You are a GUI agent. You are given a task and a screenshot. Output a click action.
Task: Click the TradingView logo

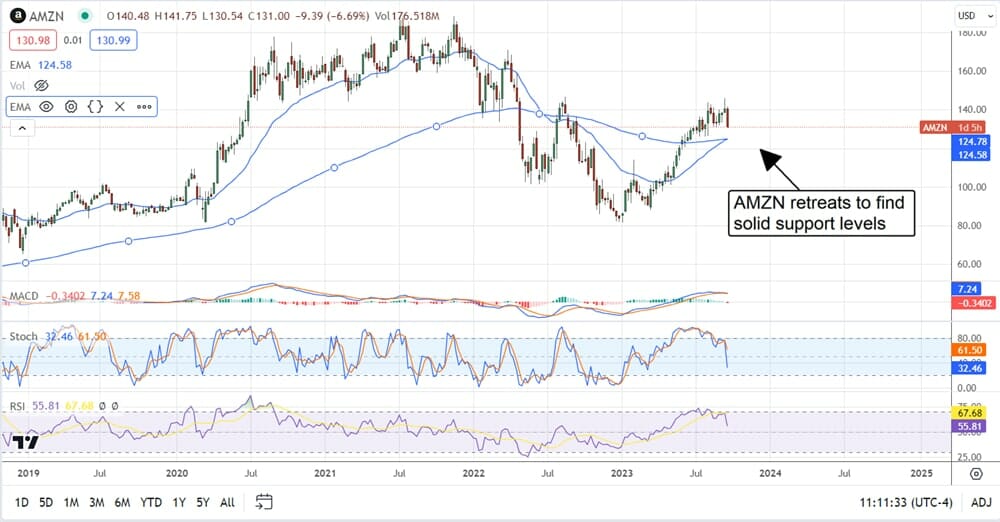click(x=25, y=441)
